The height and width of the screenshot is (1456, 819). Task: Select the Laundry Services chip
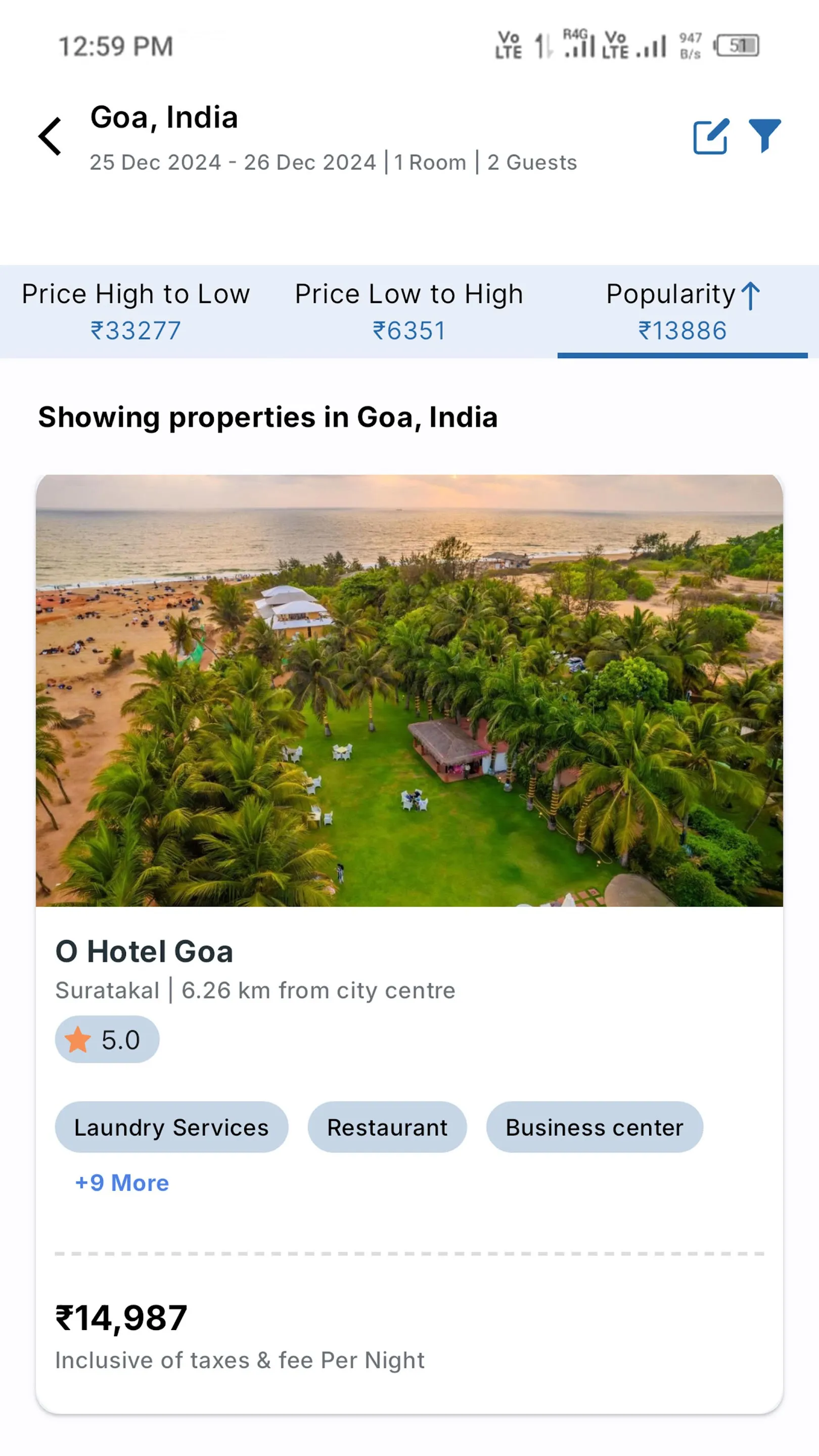pos(171,1127)
